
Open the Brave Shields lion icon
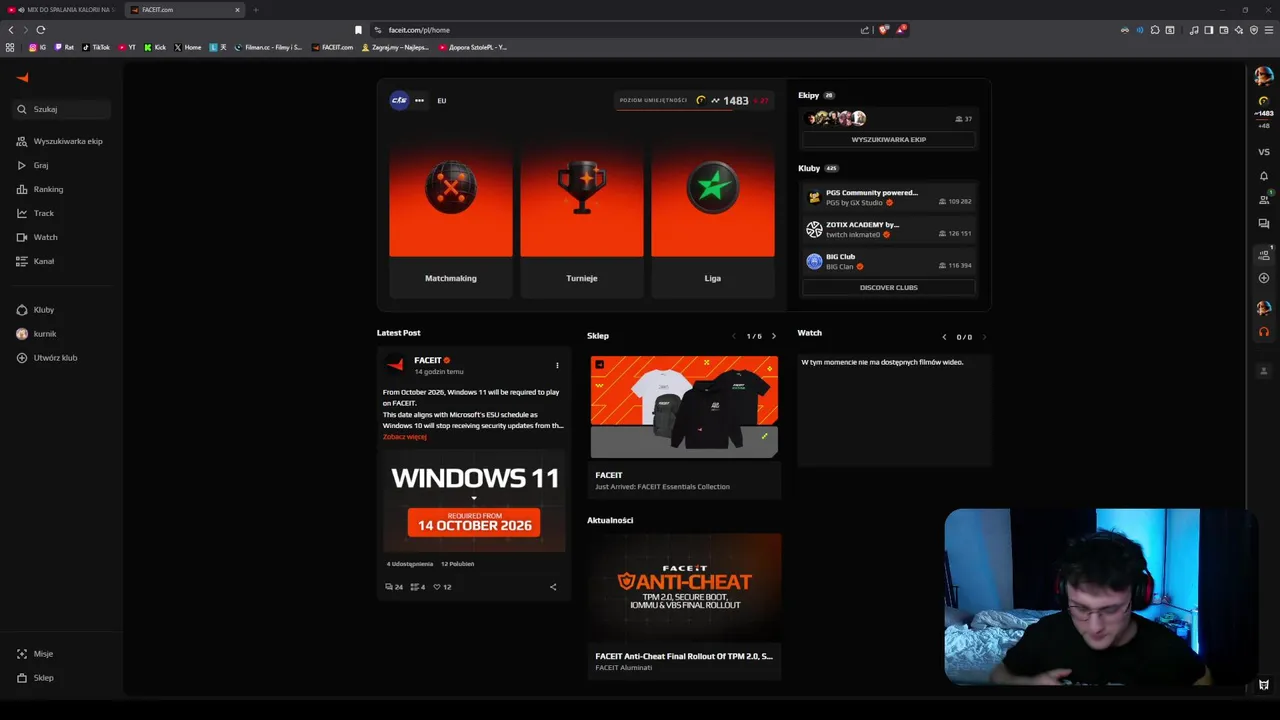pos(883,30)
